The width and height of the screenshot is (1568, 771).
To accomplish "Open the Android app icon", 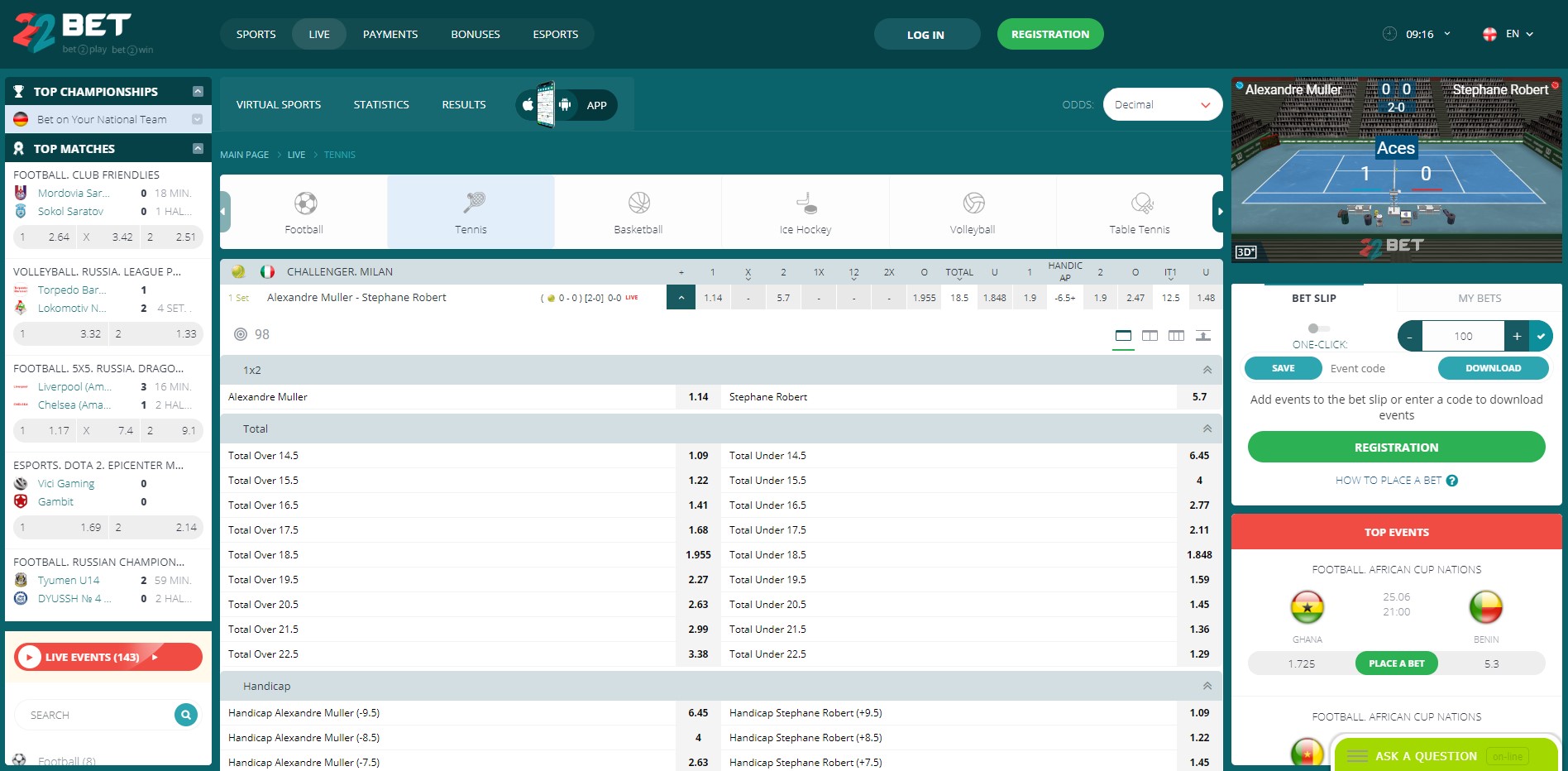I will (565, 105).
